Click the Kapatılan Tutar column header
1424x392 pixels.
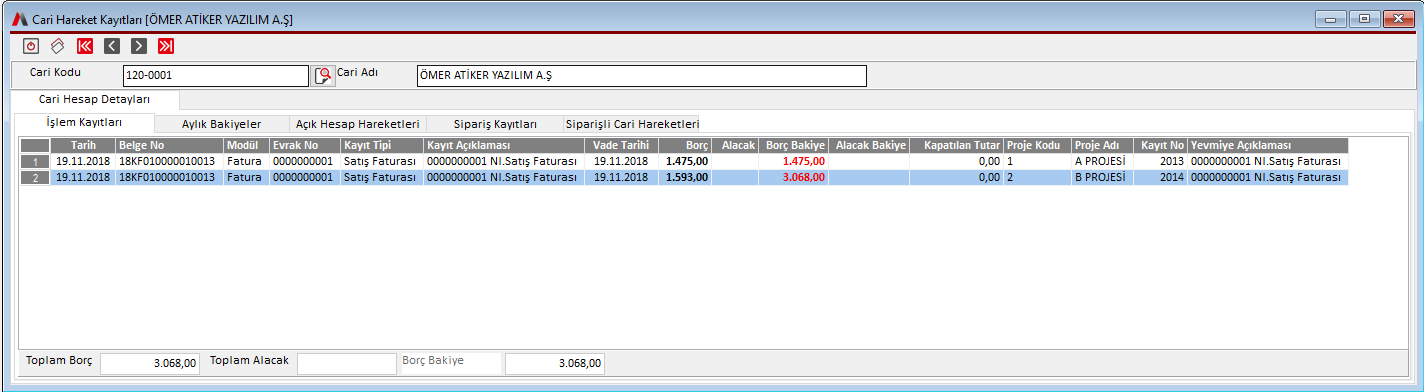click(x=956, y=145)
